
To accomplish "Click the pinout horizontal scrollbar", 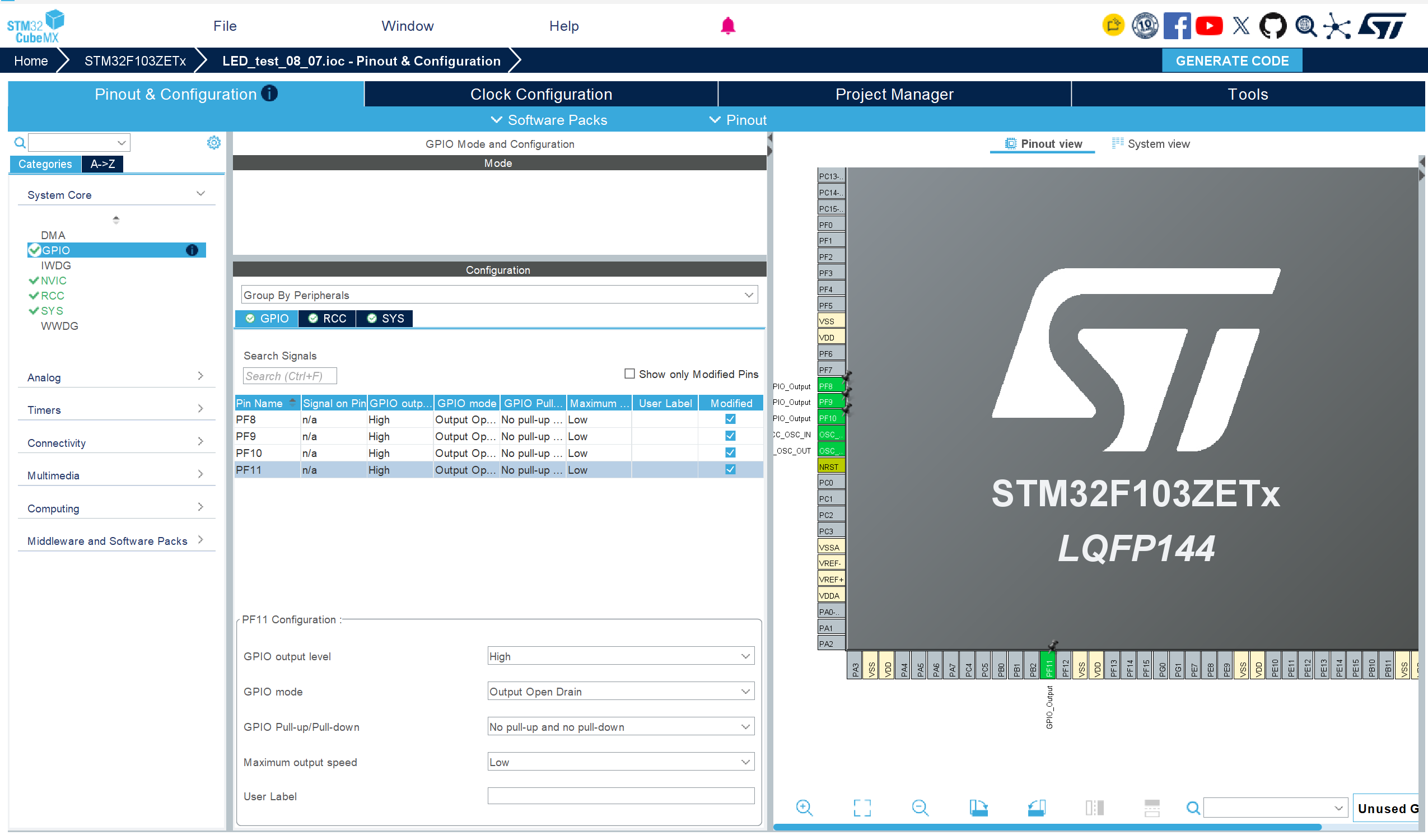I will [1047, 827].
